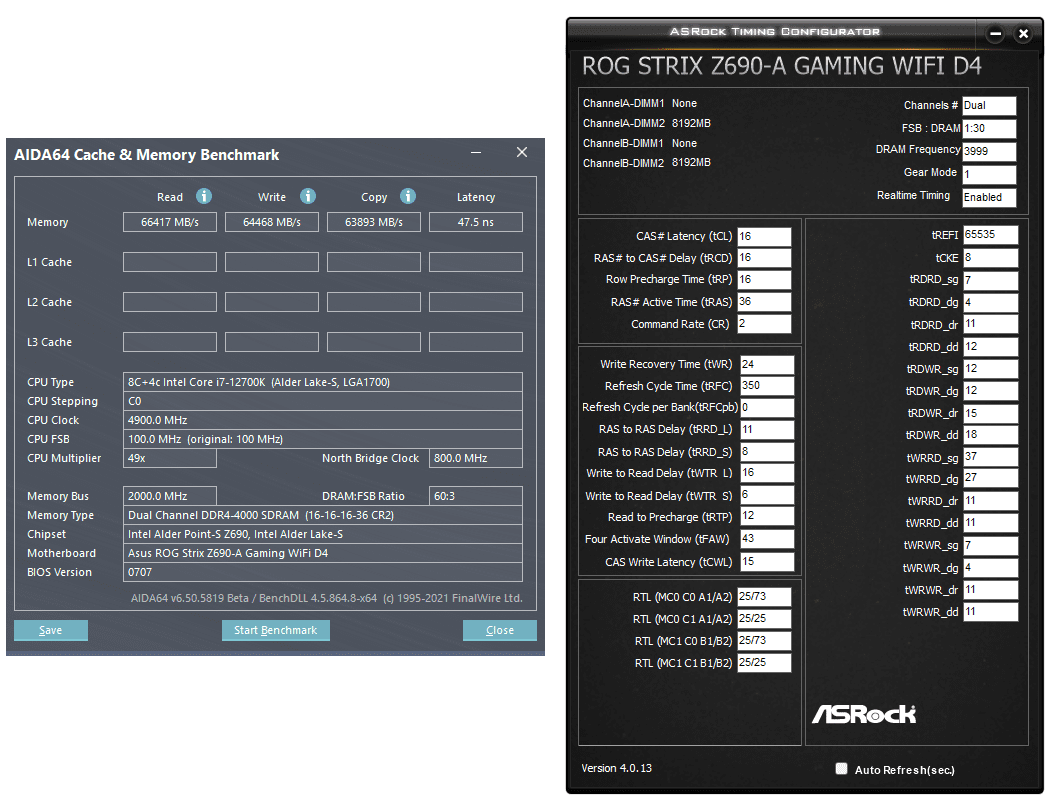The height and width of the screenshot is (798, 1049).
Task: Click the Read to Precharge (tRTP) field
Action: 767,516
